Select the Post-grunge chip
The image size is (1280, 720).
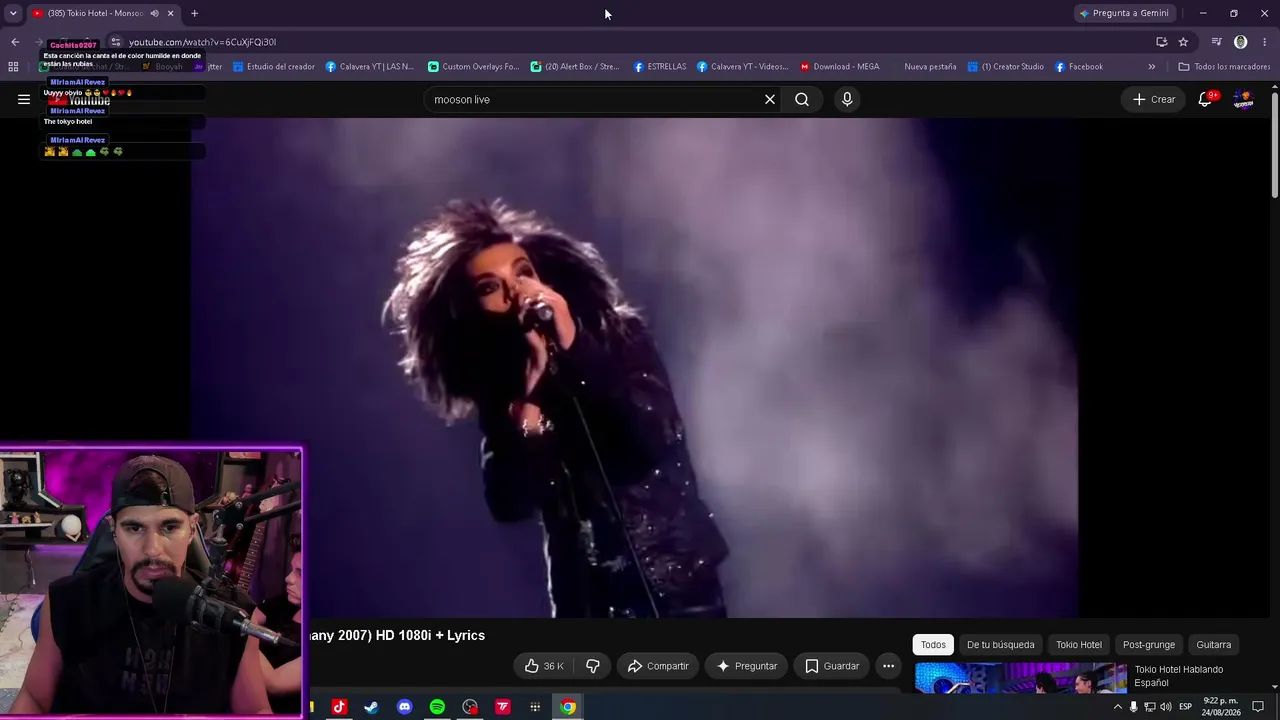click(1149, 645)
